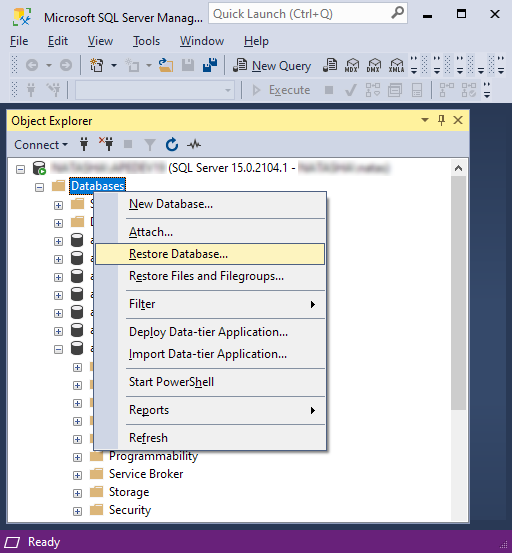Choose Refresh from context menu

(x=210, y=438)
